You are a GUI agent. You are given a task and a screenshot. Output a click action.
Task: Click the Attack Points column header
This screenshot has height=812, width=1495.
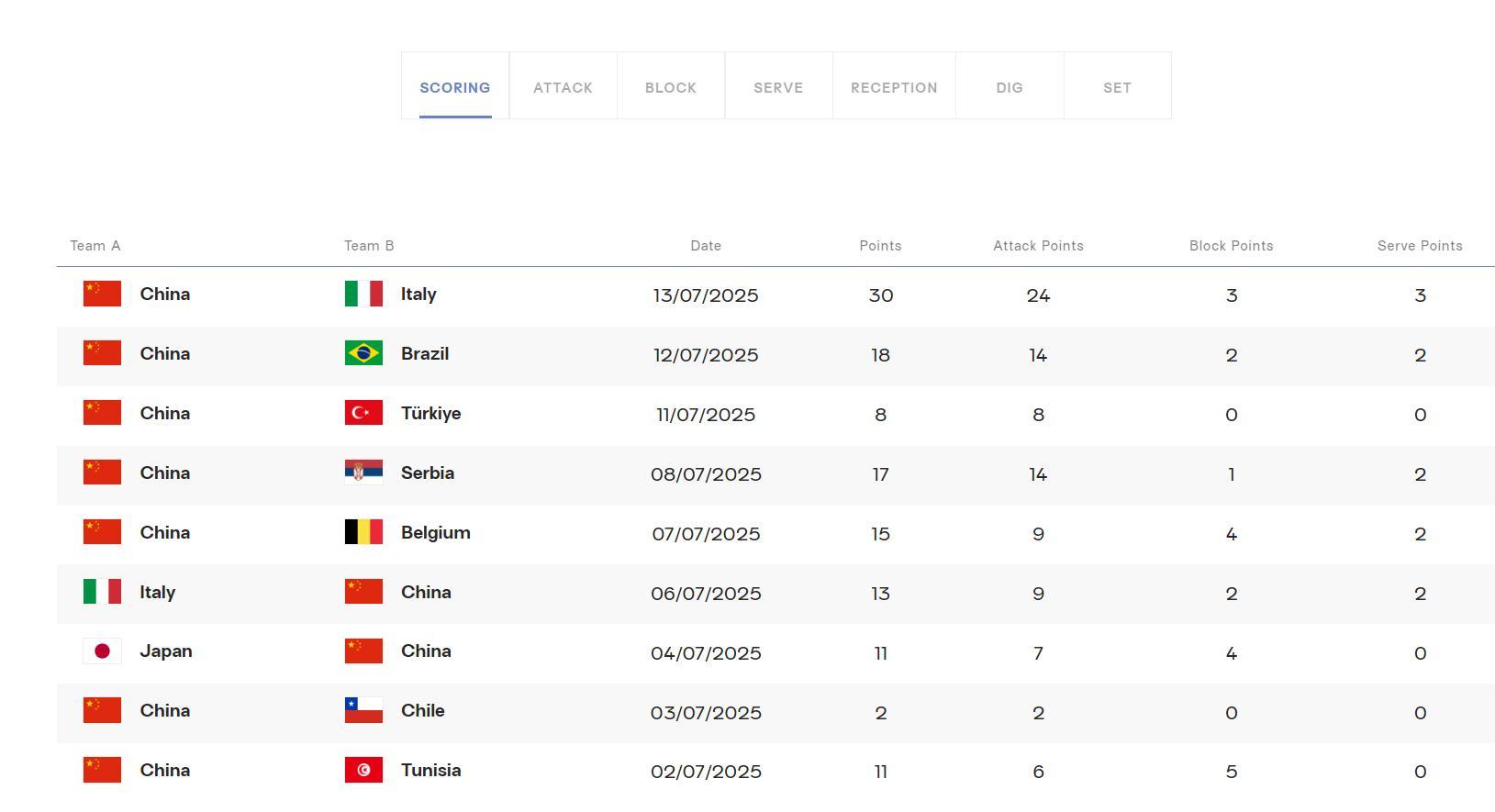1038,246
